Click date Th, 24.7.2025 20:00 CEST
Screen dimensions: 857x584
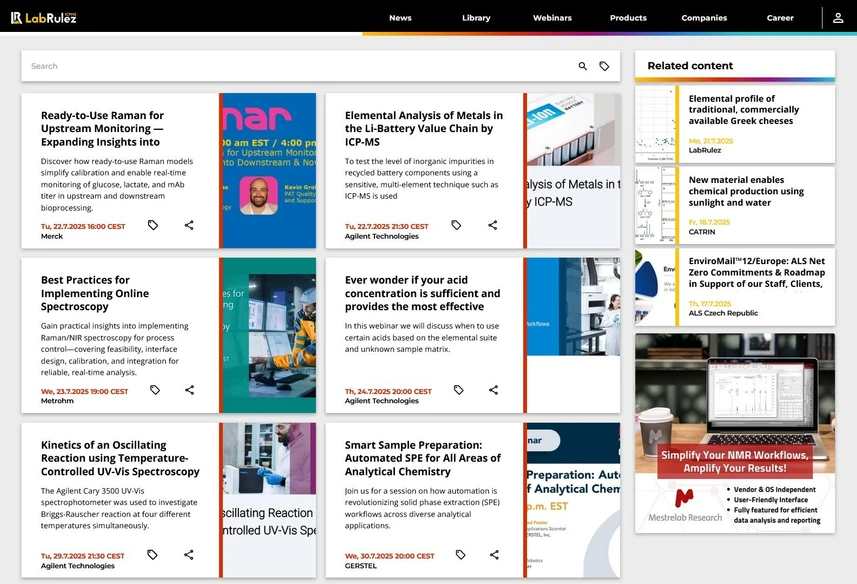[x=388, y=391]
